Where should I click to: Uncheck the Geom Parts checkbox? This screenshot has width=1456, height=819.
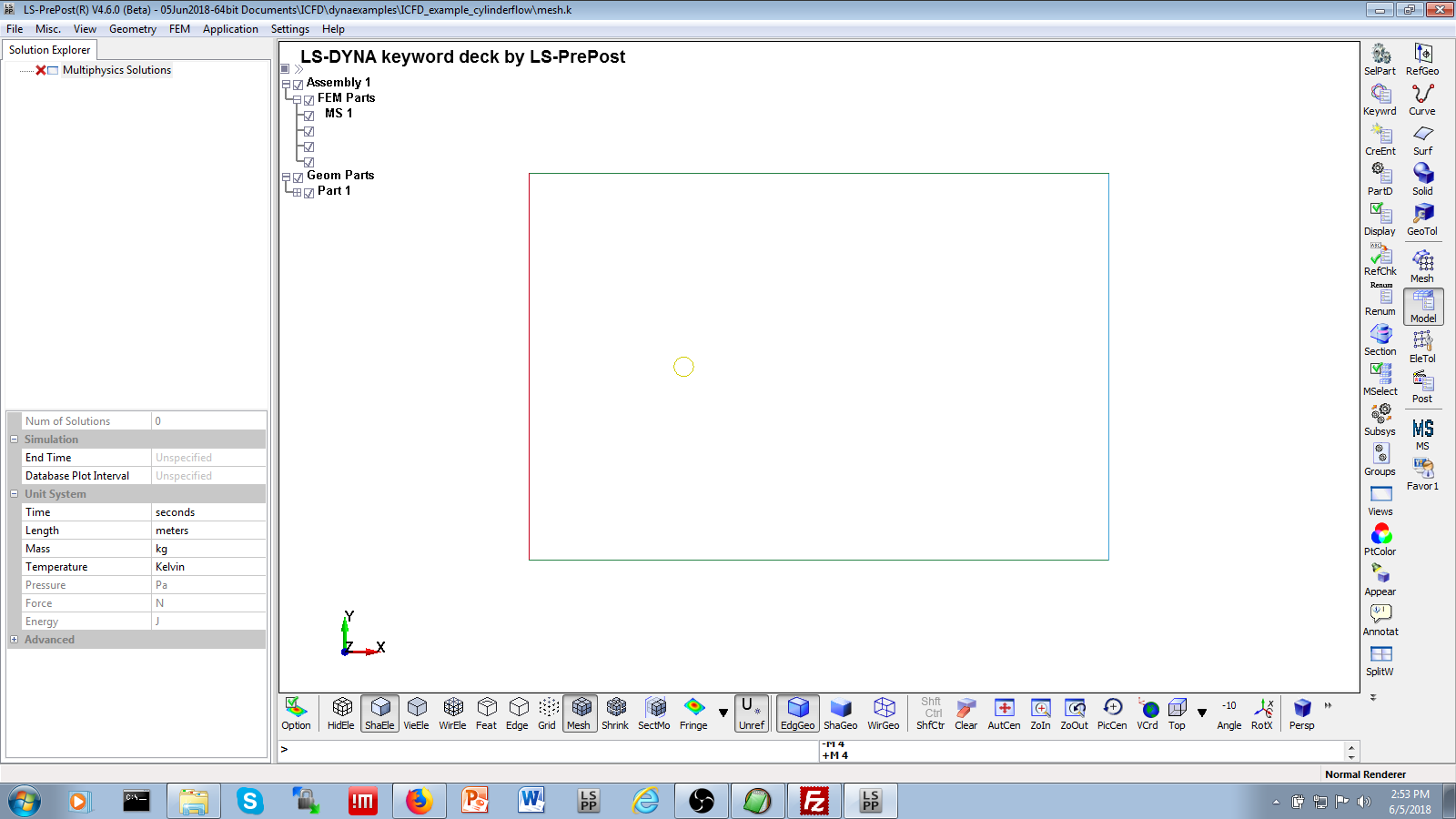click(298, 177)
